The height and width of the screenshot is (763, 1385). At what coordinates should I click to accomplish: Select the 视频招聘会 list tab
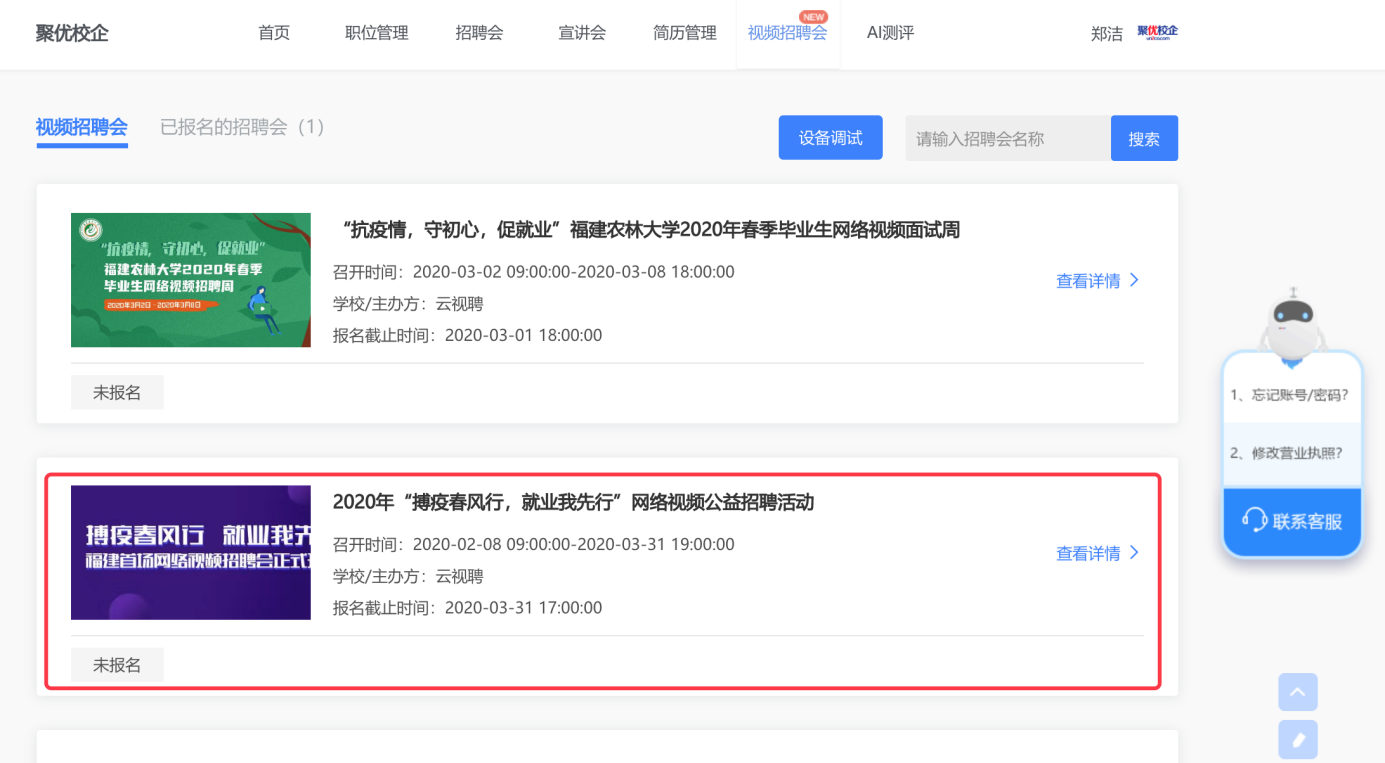tap(82, 127)
